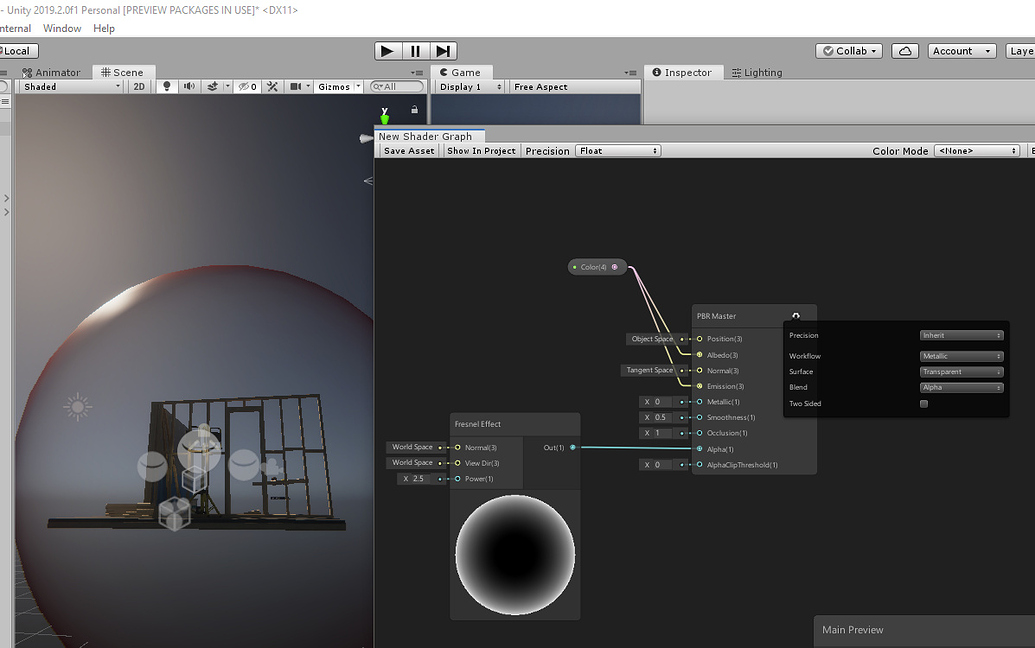Open Game panel options menu icon
This screenshot has width=1035, height=648.
(x=630, y=73)
